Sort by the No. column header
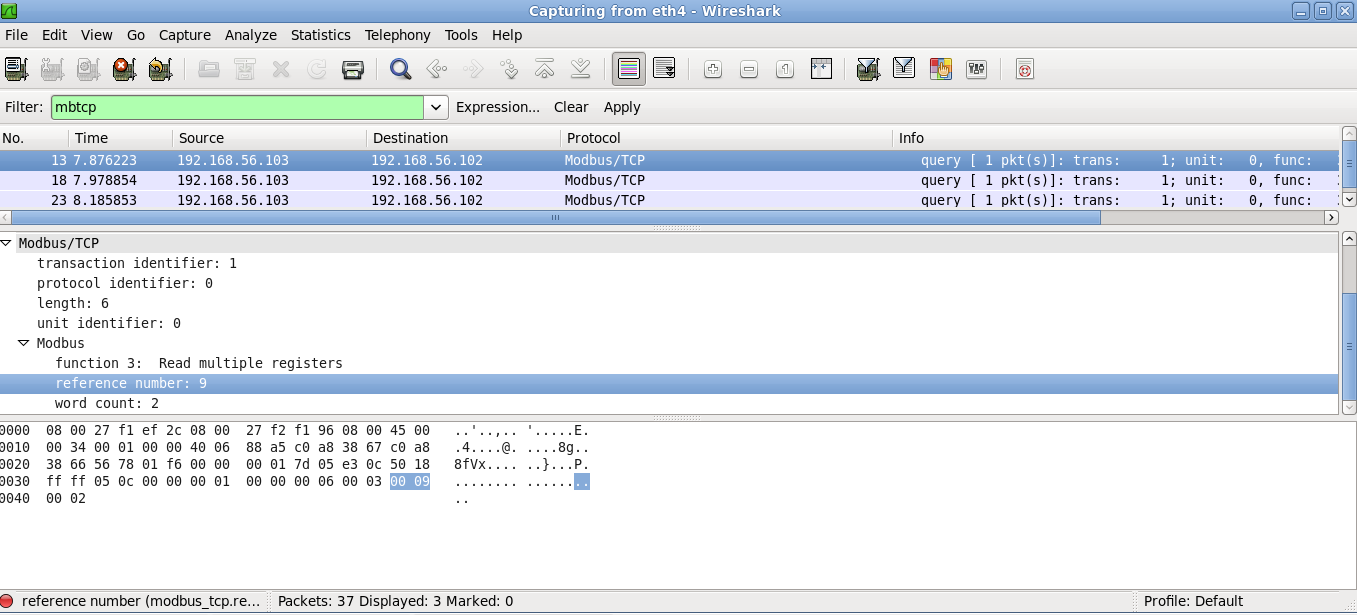1357x615 pixels. (34, 138)
